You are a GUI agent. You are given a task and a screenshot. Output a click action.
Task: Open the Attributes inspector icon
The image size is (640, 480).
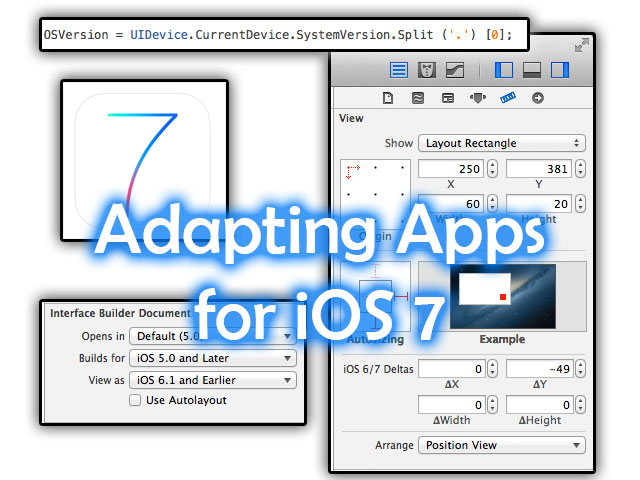click(x=478, y=98)
